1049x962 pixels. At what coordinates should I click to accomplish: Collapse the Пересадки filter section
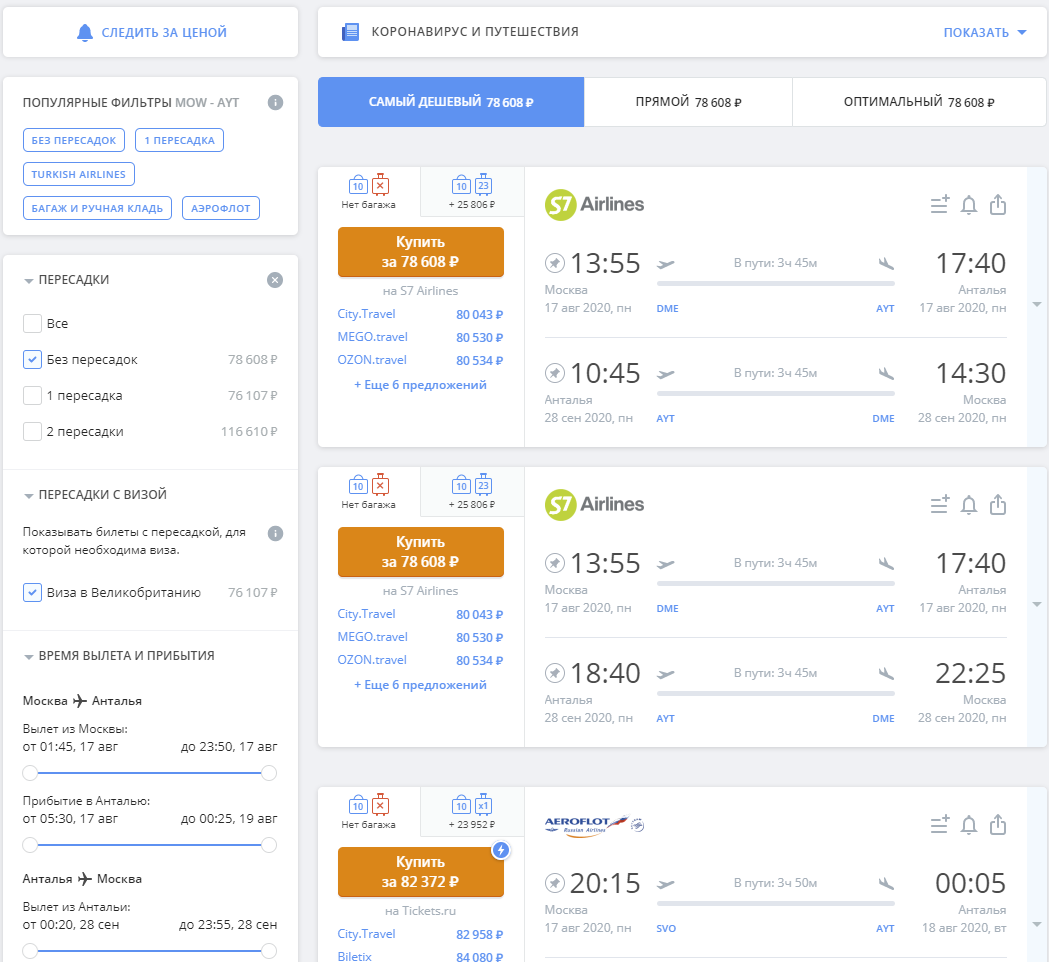click(x=66, y=280)
